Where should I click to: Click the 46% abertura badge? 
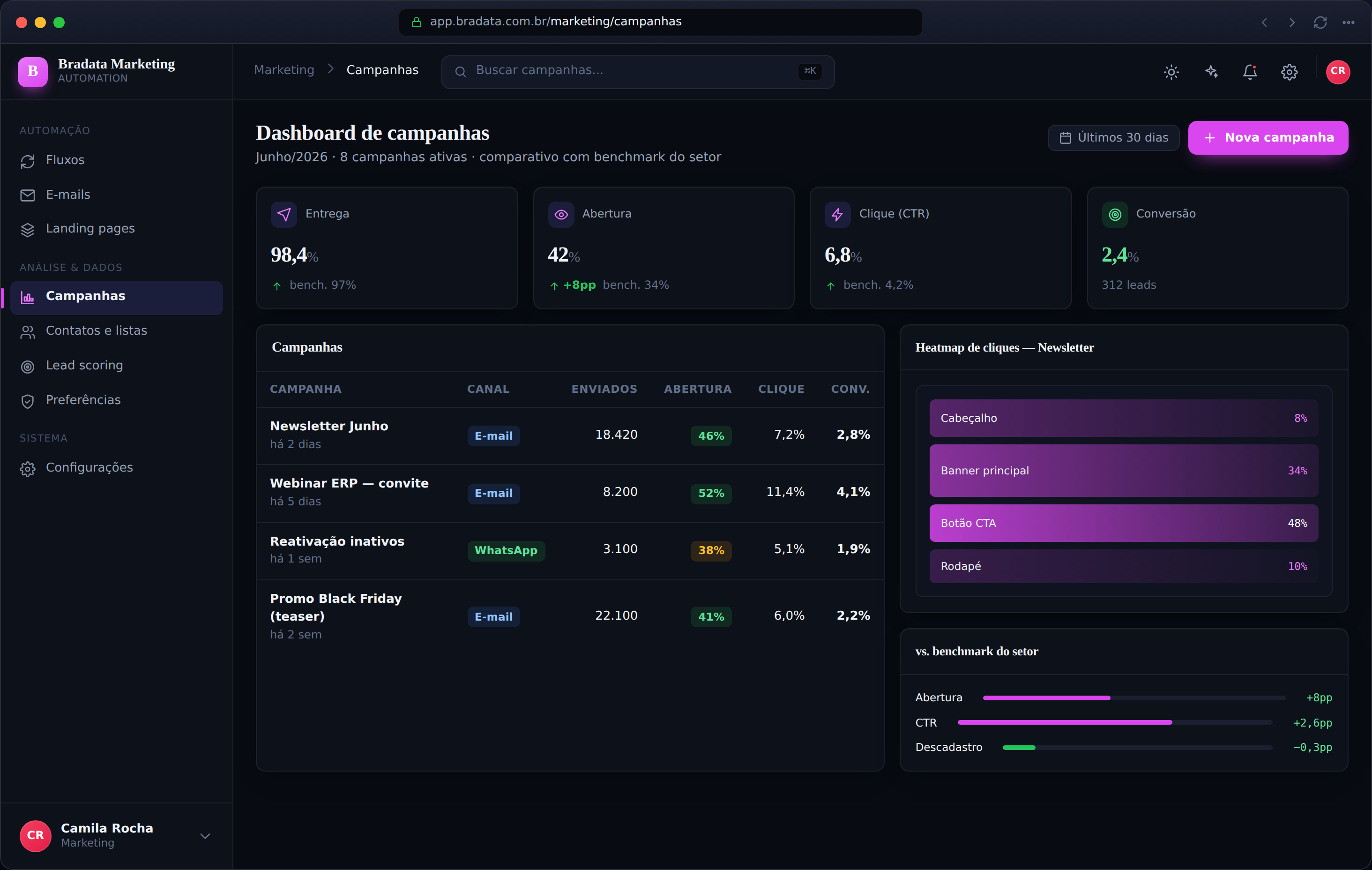711,436
